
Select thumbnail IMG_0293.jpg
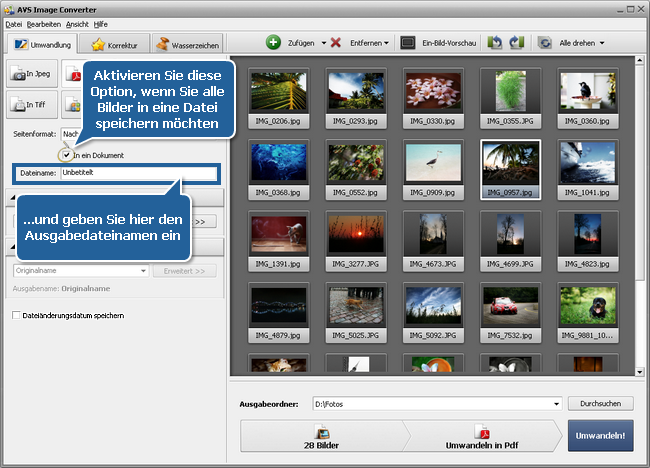pos(356,99)
